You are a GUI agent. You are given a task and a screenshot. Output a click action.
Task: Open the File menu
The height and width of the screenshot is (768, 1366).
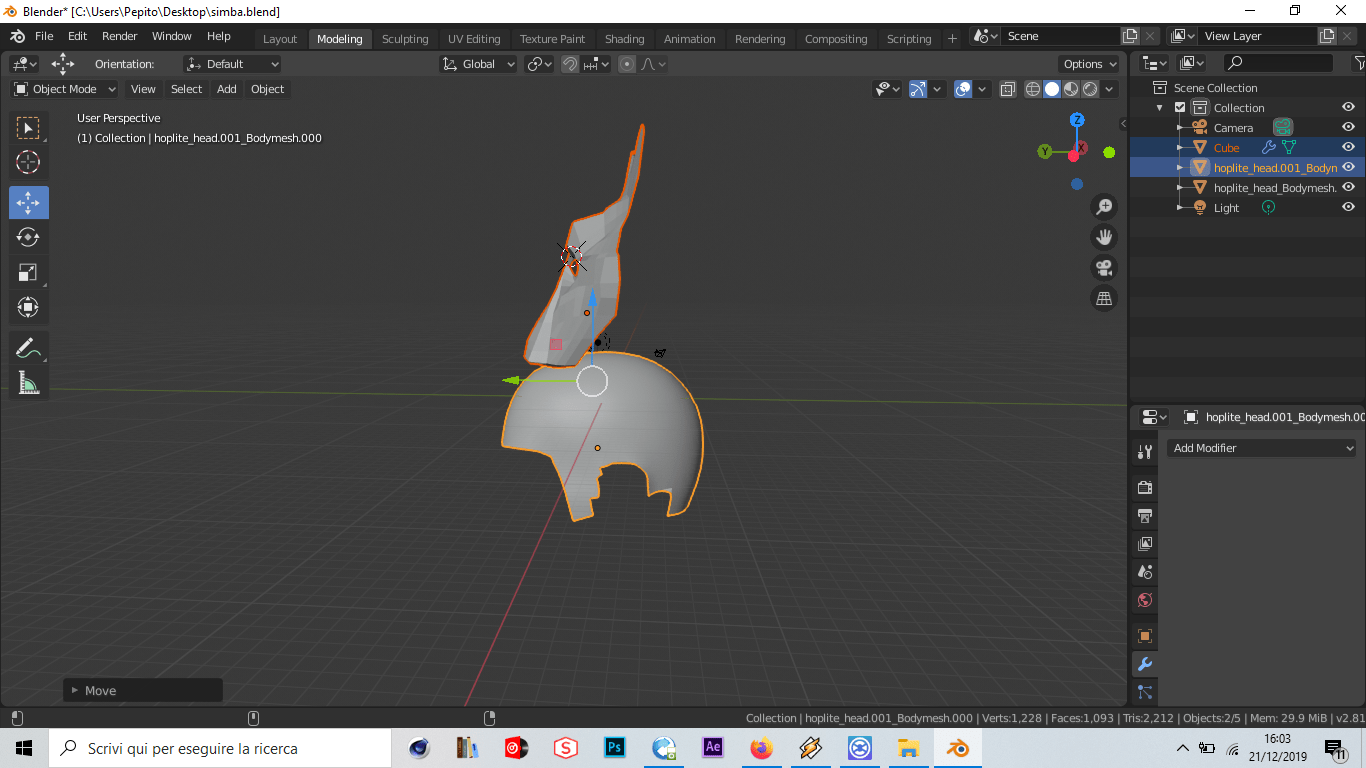(x=44, y=36)
